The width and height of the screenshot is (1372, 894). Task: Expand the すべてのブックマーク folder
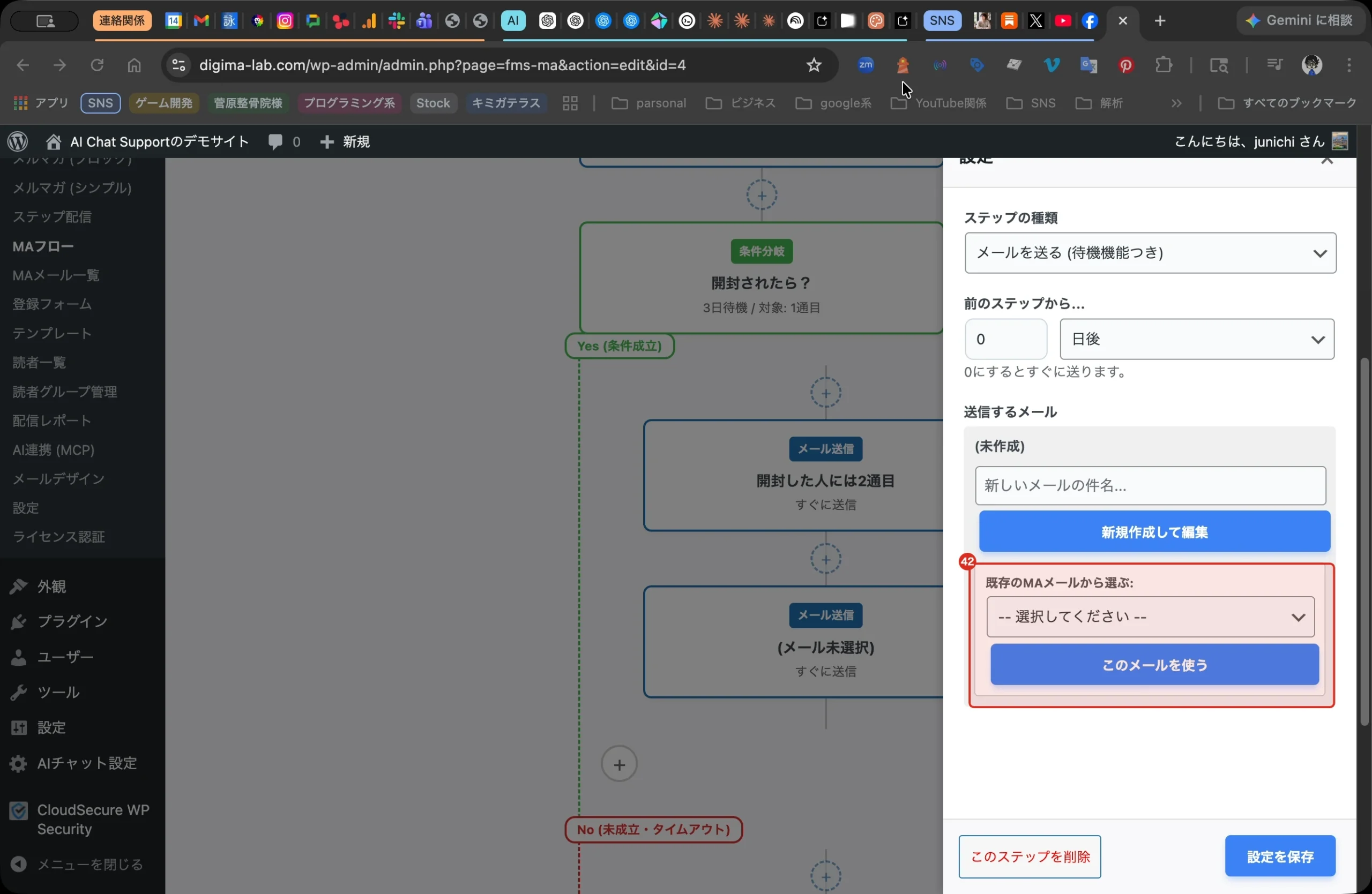tap(1287, 104)
